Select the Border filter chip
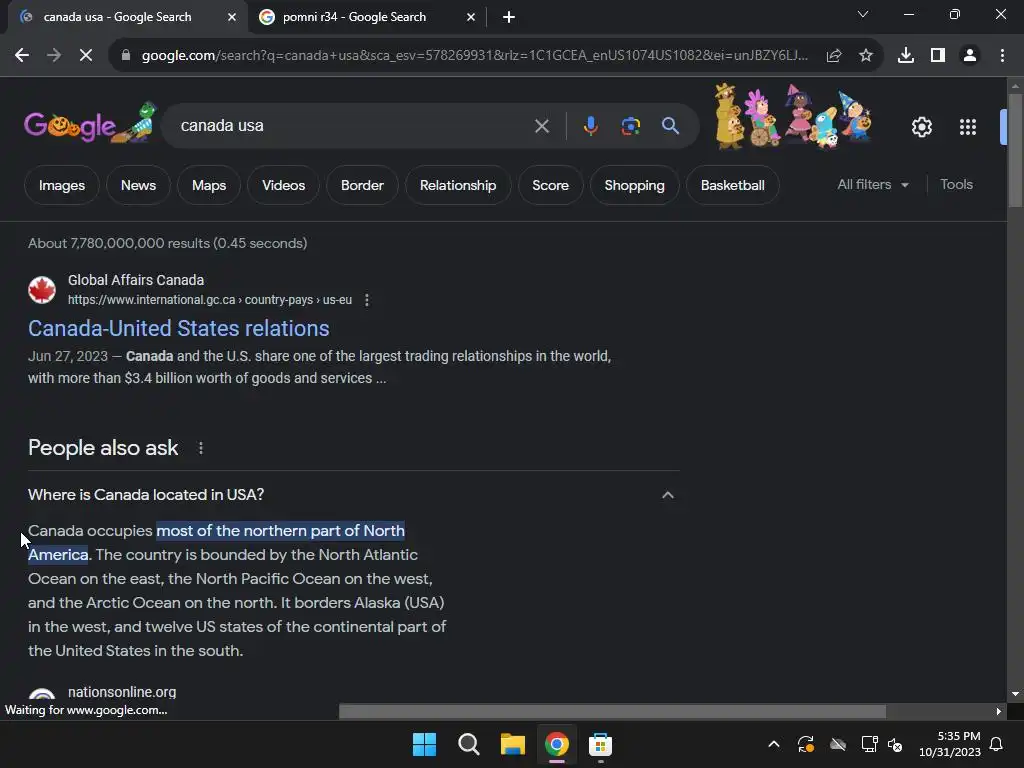1024x768 pixels. tap(362, 185)
